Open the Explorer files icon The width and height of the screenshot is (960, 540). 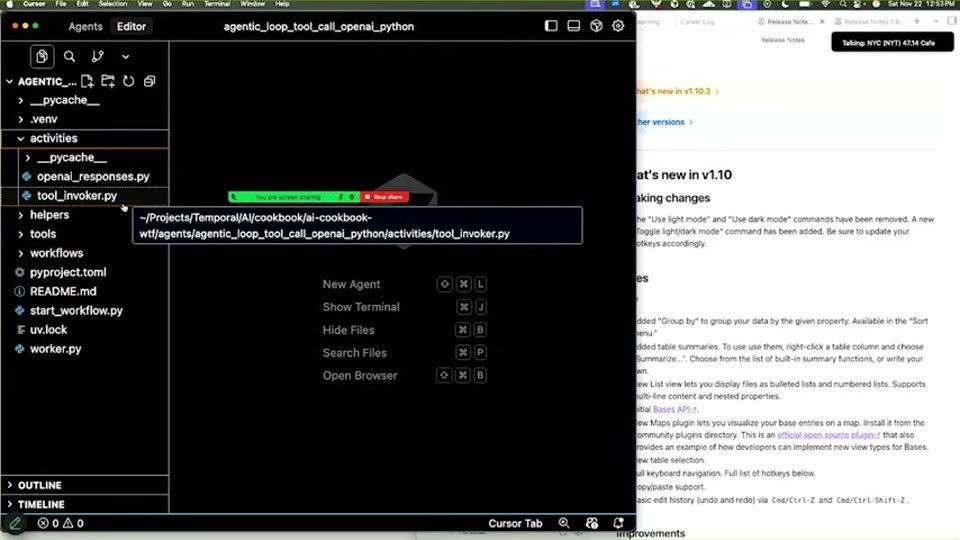(x=42, y=56)
